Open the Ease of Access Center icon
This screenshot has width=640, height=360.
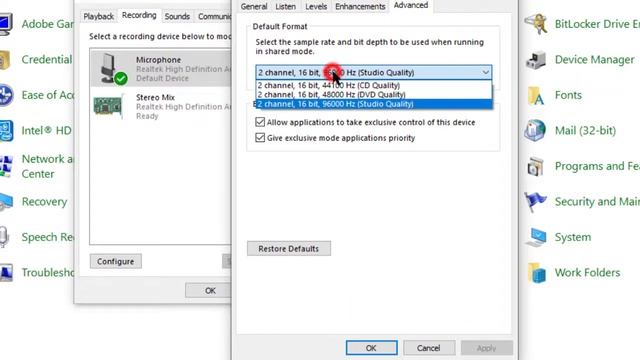click(6, 95)
